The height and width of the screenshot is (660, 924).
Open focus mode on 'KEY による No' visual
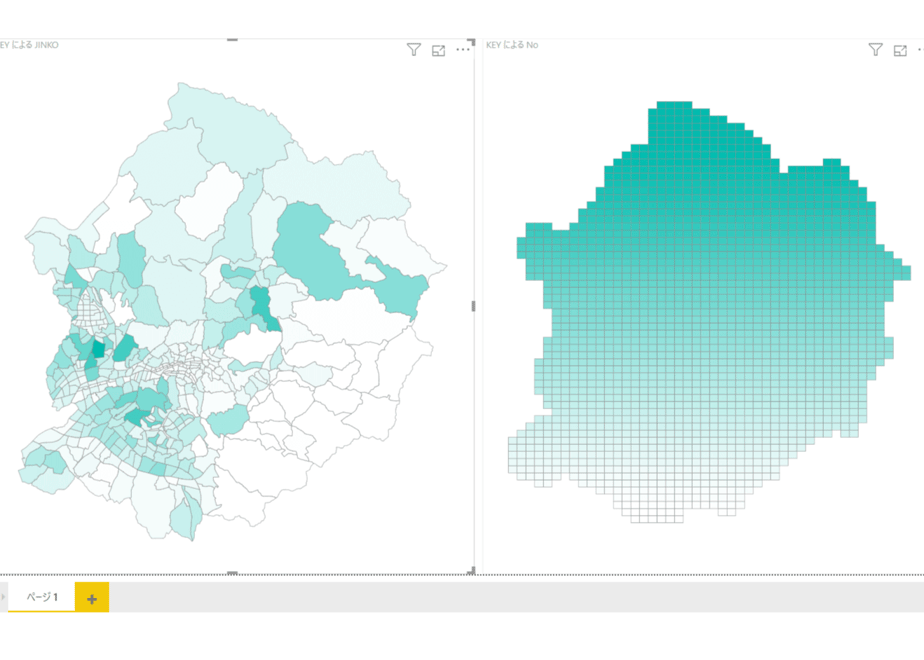point(900,51)
